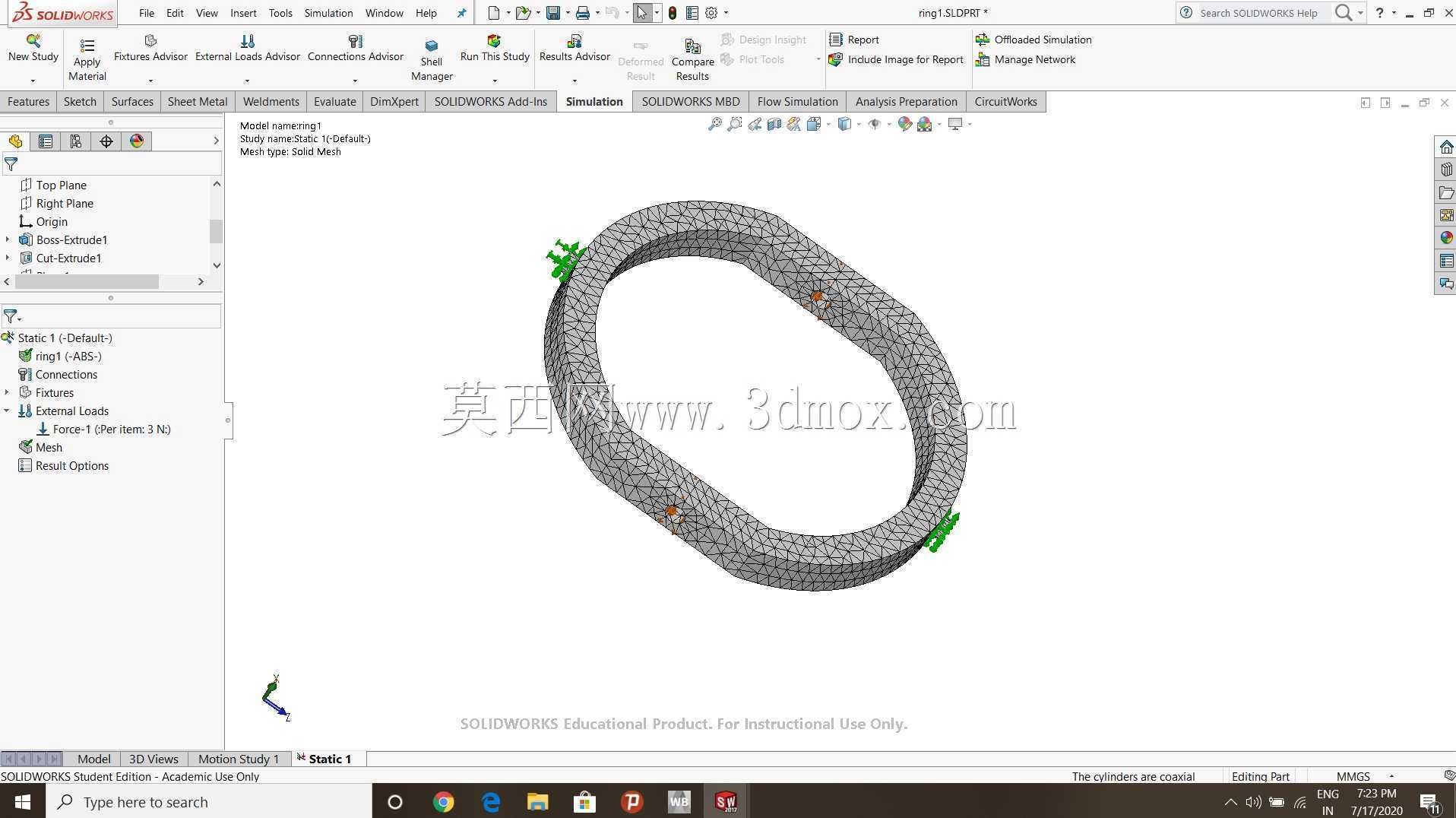Click Manage Network
This screenshot has width=1456, height=818.
pos(1026,59)
